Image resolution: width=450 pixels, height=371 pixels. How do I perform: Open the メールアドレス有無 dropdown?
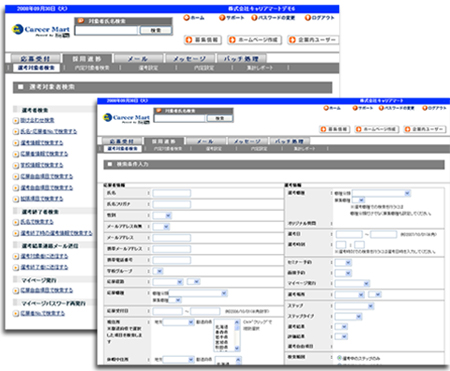click(x=161, y=227)
